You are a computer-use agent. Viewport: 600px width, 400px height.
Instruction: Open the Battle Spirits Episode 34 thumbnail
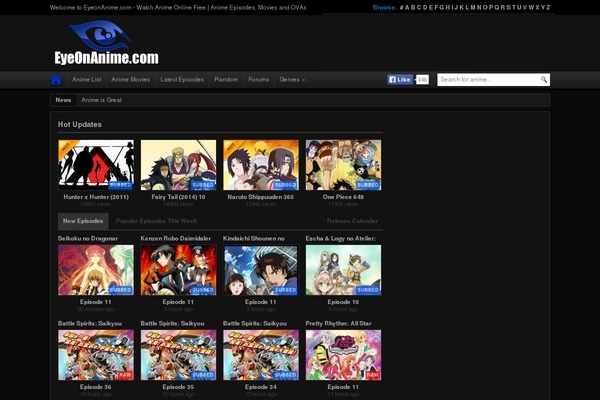pyautogui.click(x=261, y=355)
